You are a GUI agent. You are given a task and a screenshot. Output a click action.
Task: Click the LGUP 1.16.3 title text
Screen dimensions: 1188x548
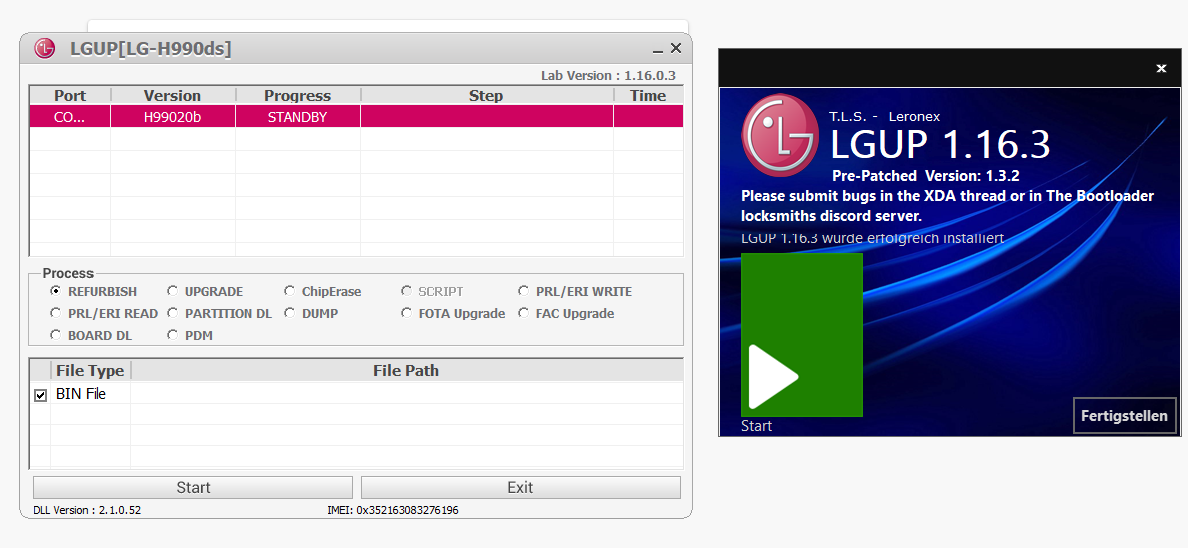tap(940, 144)
